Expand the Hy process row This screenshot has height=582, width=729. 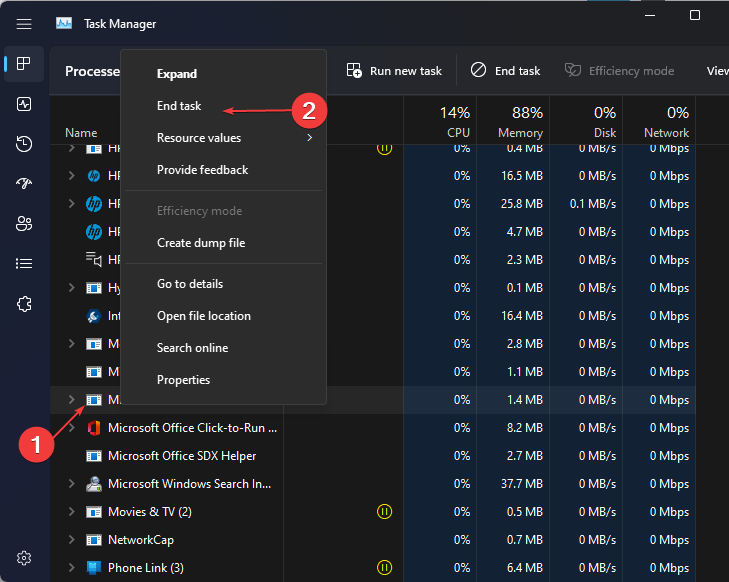[x=72, y=288]
